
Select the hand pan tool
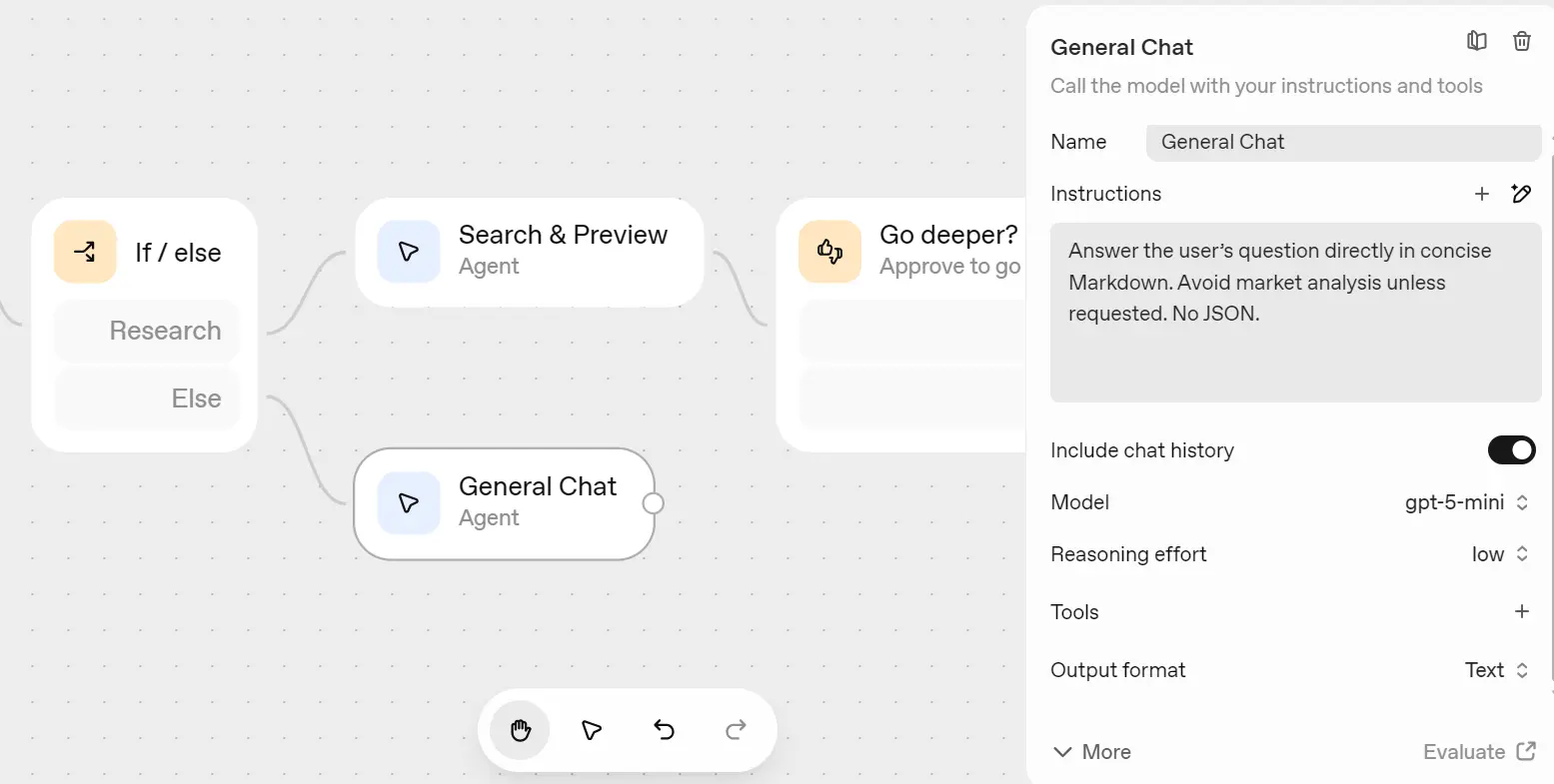[520, 730]
